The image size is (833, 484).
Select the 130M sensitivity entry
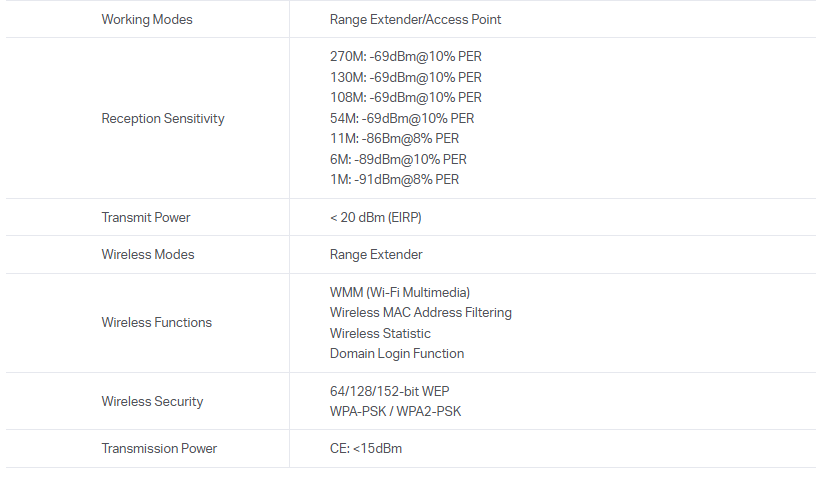[405, 77]
